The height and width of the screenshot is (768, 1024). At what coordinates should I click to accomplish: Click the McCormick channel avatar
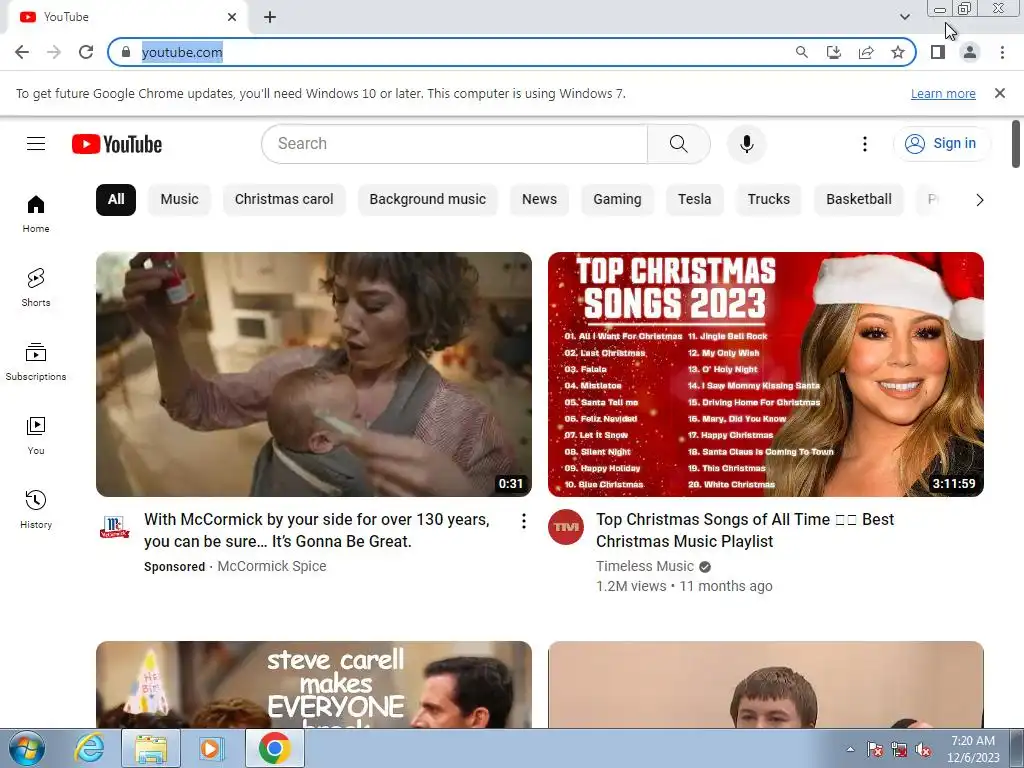pyautogui.click(x=114, y=527)
